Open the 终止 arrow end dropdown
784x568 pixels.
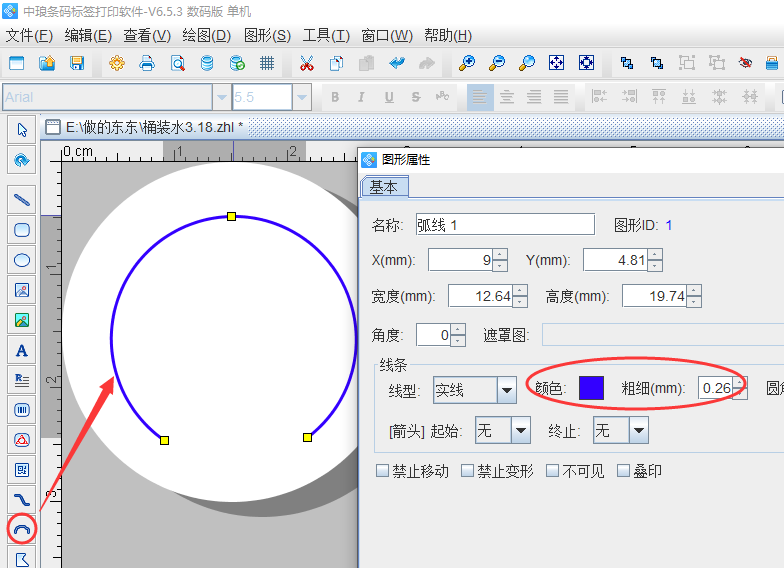tap(637, 431)
